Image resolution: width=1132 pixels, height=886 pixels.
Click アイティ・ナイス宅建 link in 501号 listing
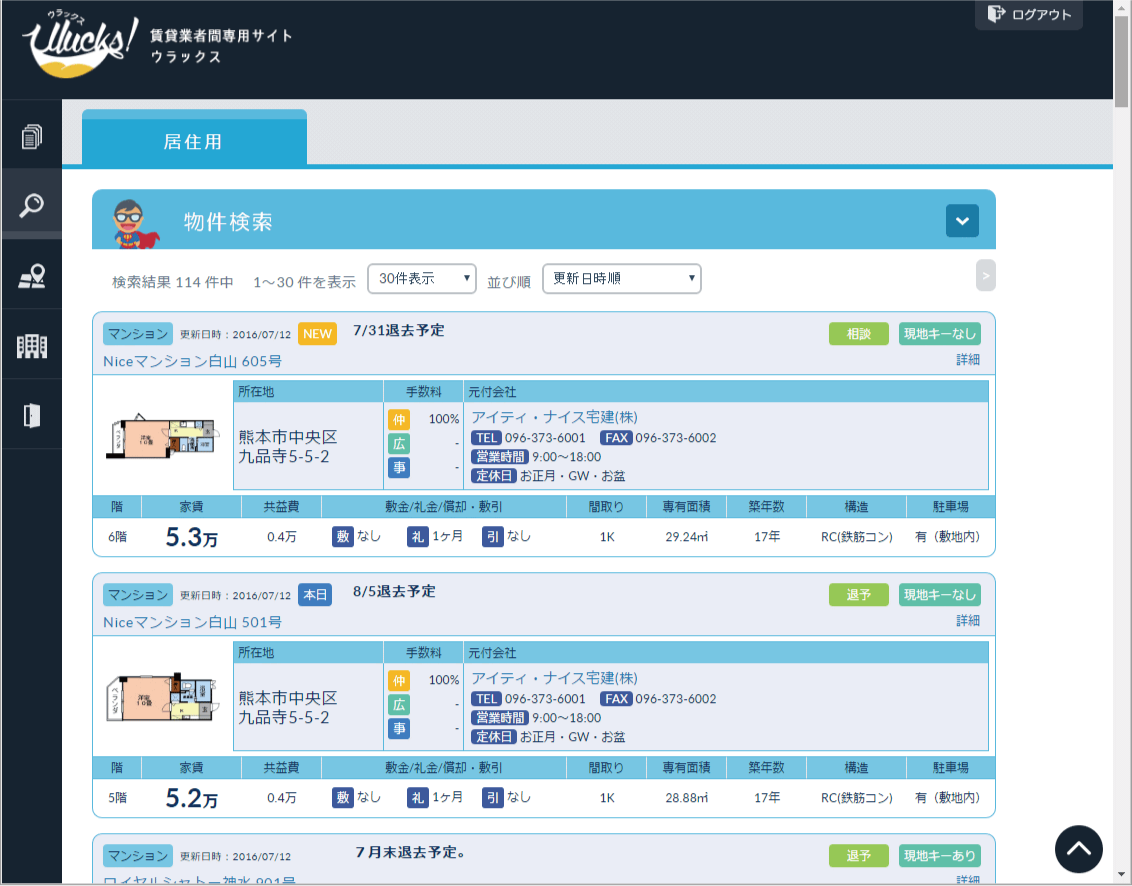click(x=554, y=678)
